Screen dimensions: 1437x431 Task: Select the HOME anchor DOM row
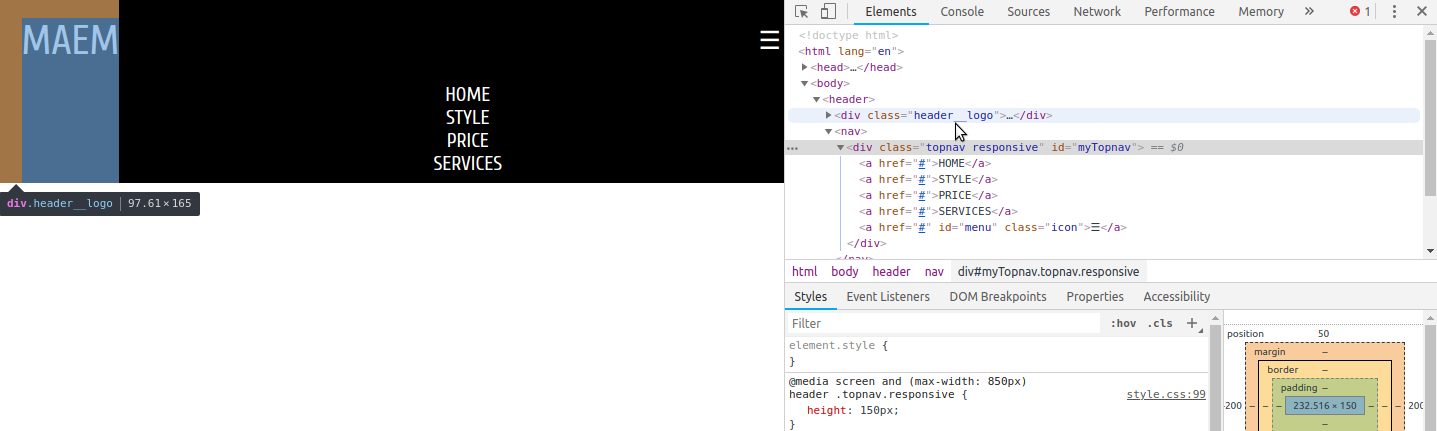coord(925,164)
